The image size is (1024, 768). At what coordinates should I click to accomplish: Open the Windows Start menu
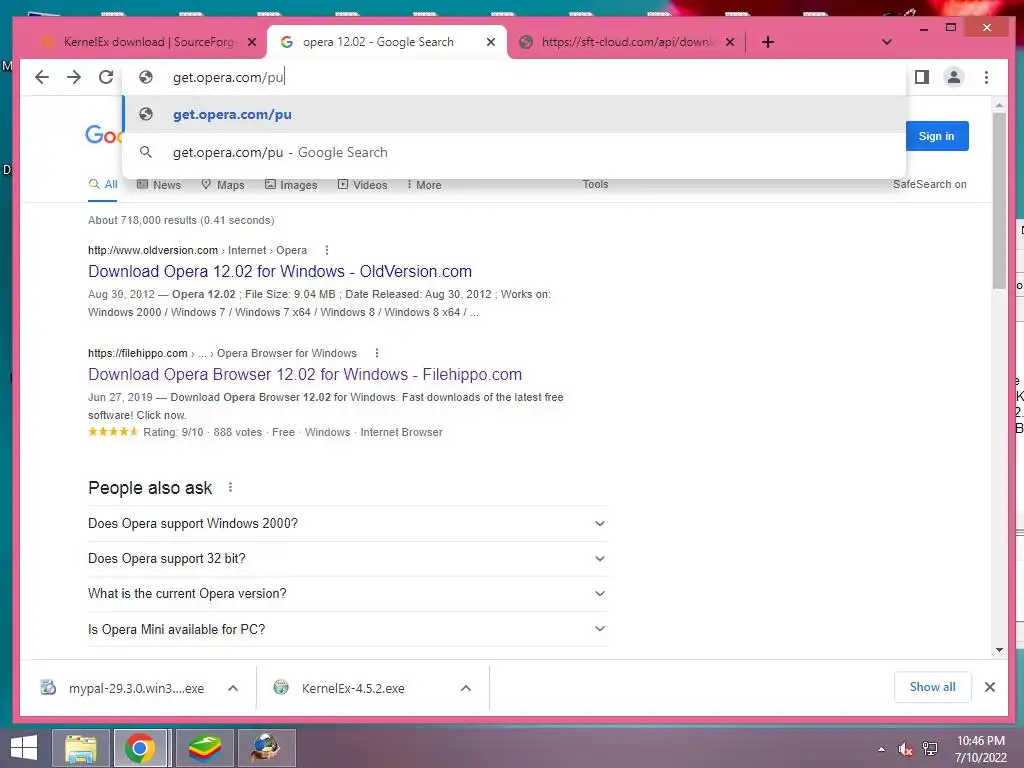pos(24,748)
